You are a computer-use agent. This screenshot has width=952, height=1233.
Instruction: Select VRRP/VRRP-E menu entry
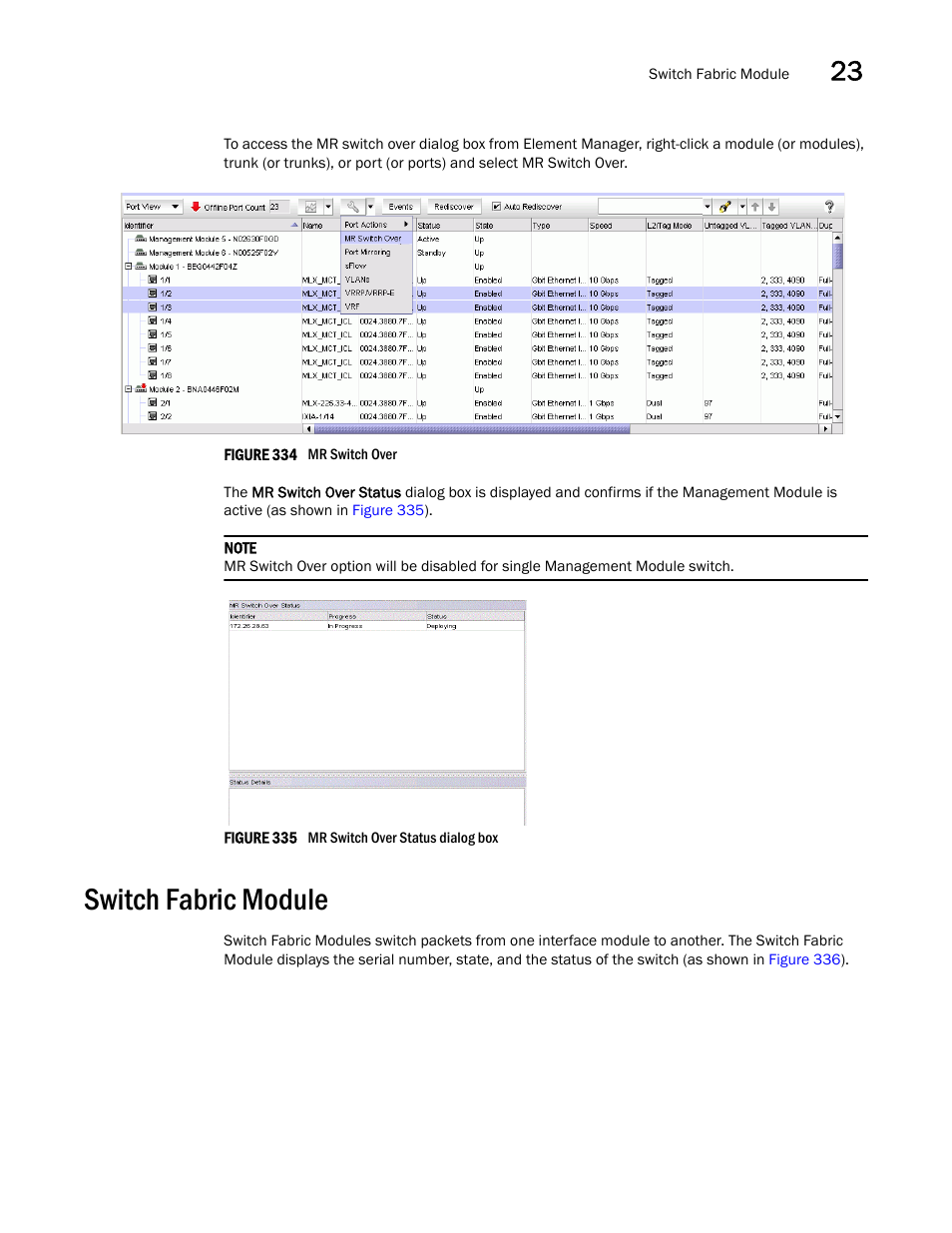point(376,294)
